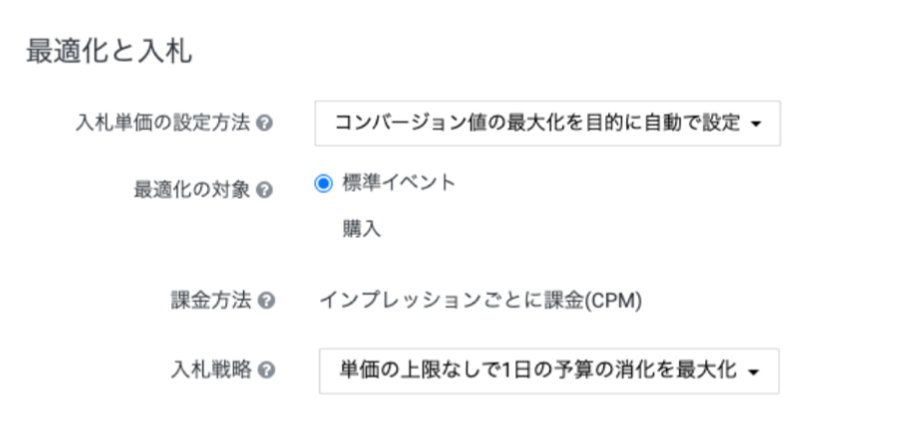Click help icon beside 入札戦略
Screen dimensions: 900x439
265,370
